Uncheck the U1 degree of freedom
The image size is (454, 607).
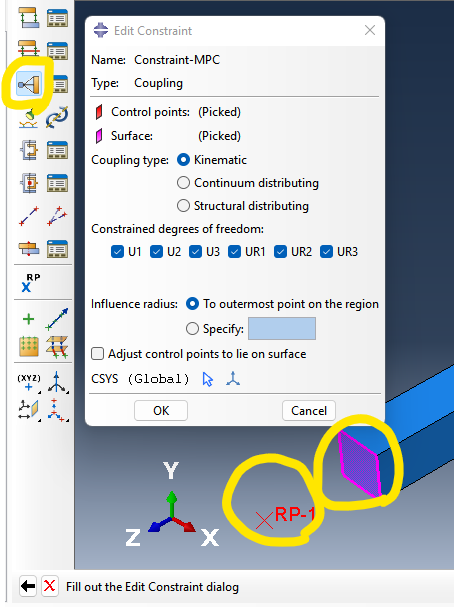117,252
